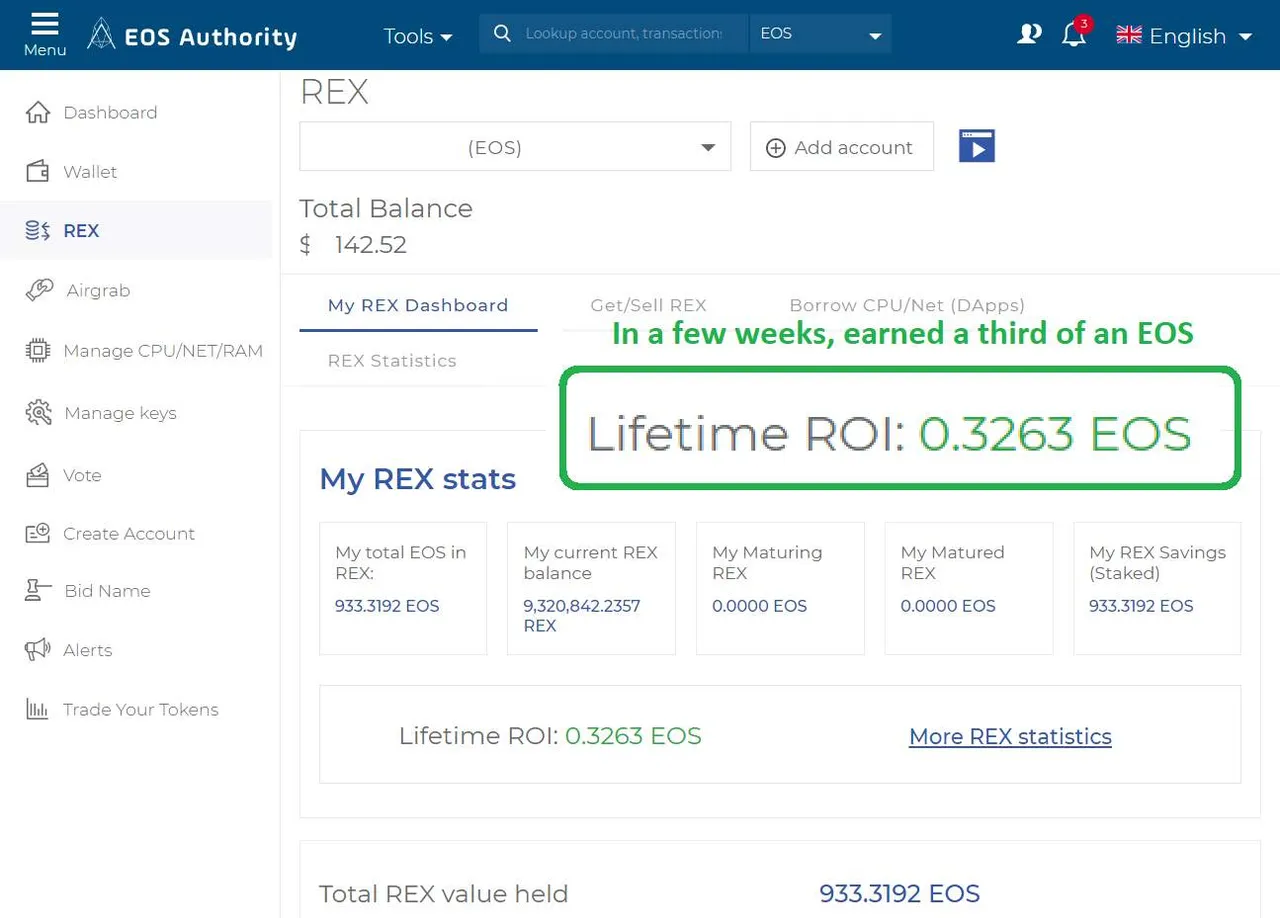Viewport: 1280px width, 918px height.
Task: Click the My Maturing REX card
Action: point(780,588)
